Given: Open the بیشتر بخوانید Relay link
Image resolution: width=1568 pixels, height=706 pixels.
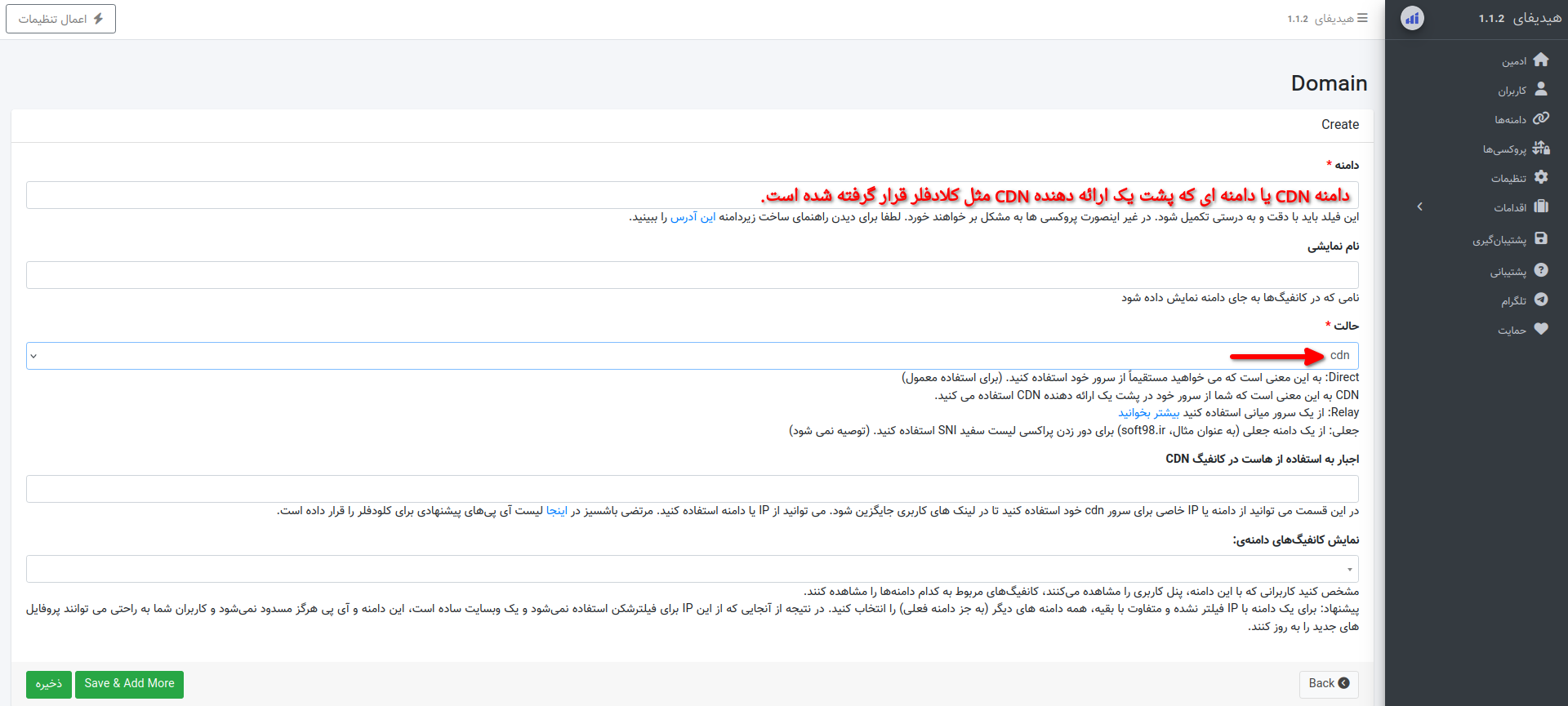Looking at the screenshot, I should 1148,413.
